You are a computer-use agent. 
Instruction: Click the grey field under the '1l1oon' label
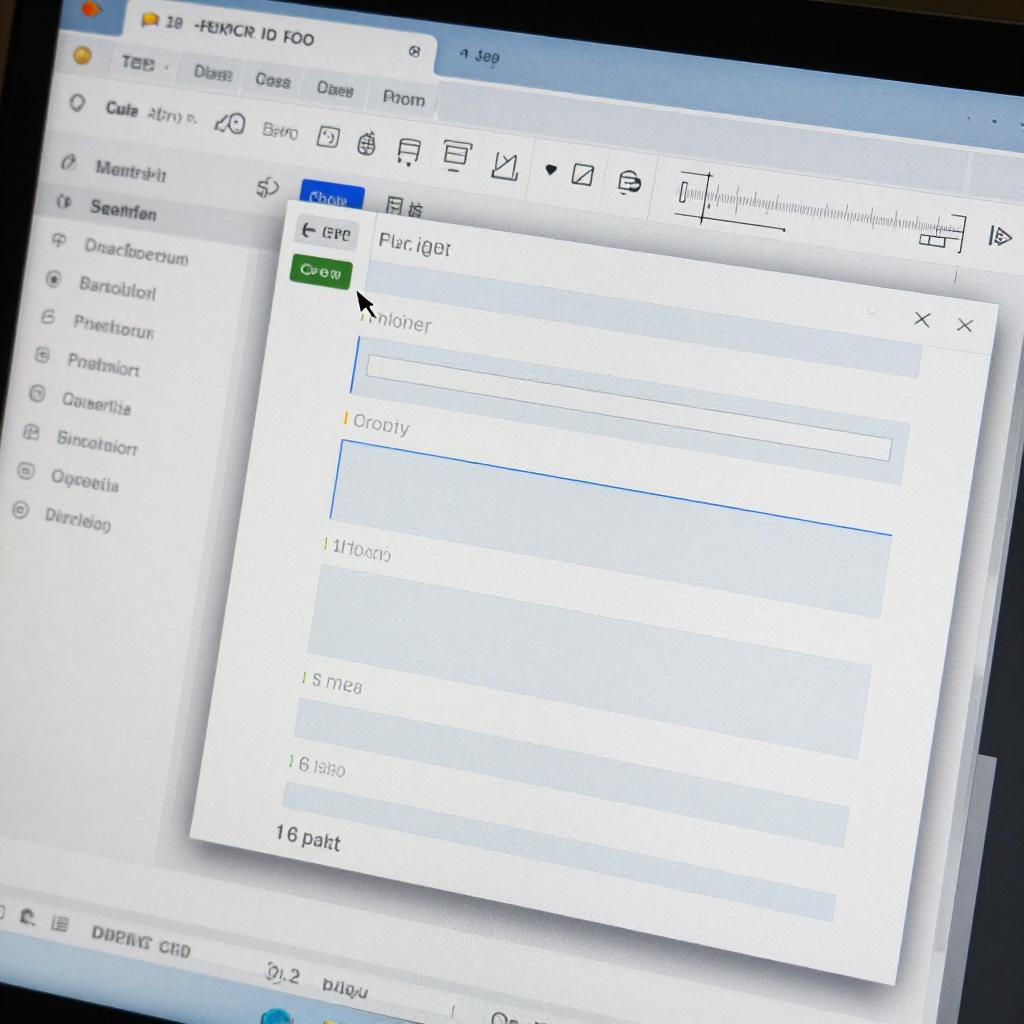[588, 661]
